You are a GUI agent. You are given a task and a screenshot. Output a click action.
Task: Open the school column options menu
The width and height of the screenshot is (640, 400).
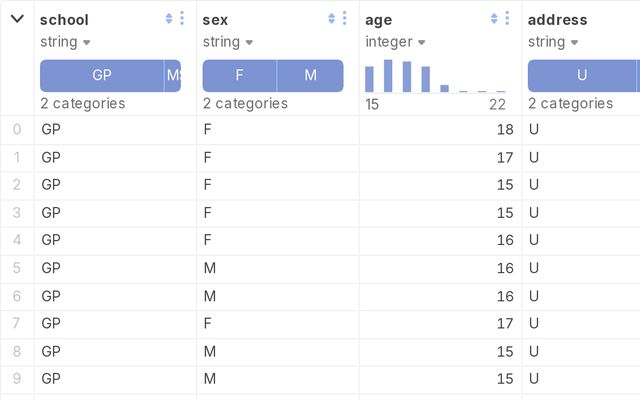182,18
